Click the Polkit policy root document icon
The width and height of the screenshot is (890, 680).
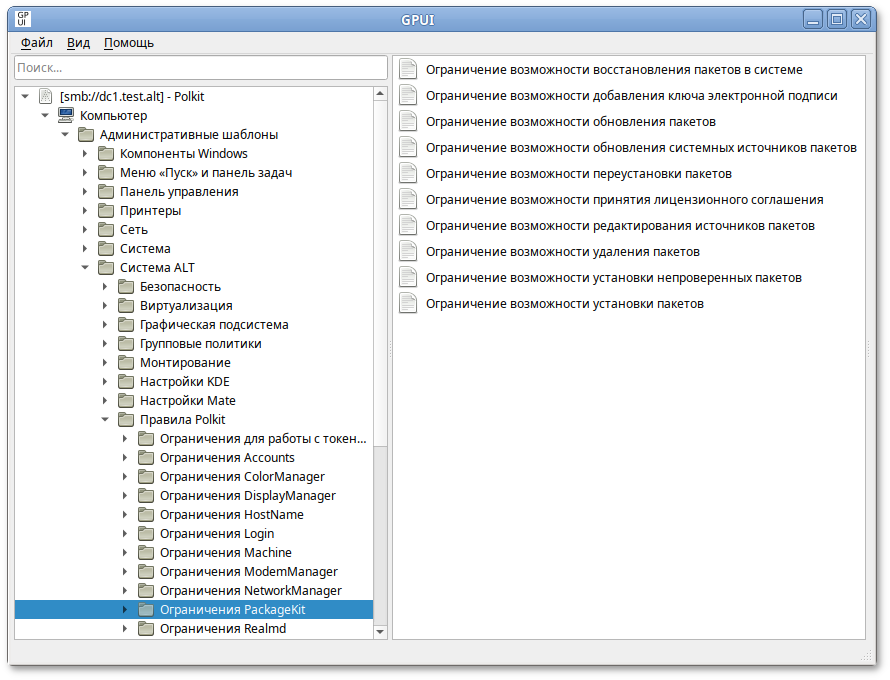point(45,97)
